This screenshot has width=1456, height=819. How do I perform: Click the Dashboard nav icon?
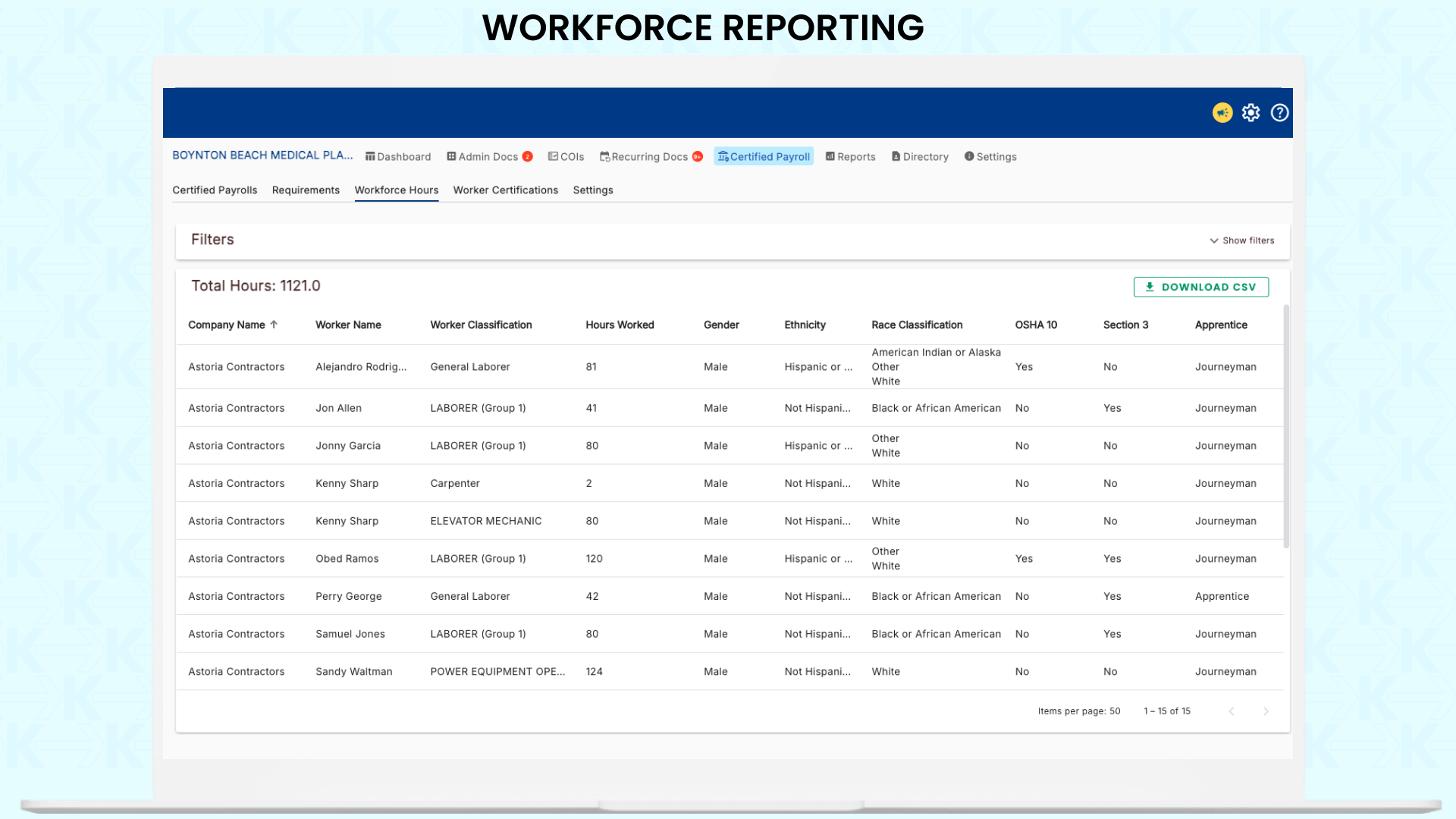[x=370, y=157]
